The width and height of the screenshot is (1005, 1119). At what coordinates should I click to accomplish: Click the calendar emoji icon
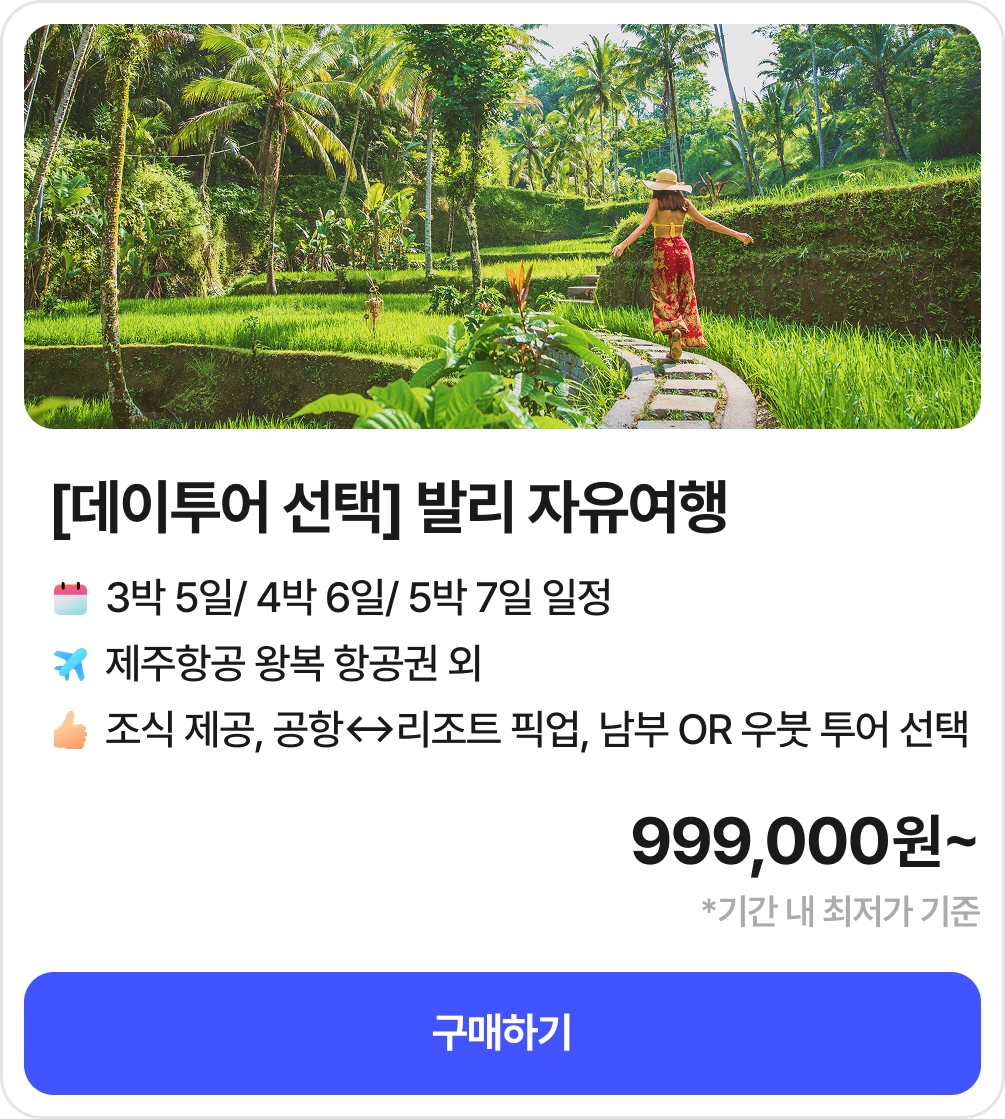[70, 598]
